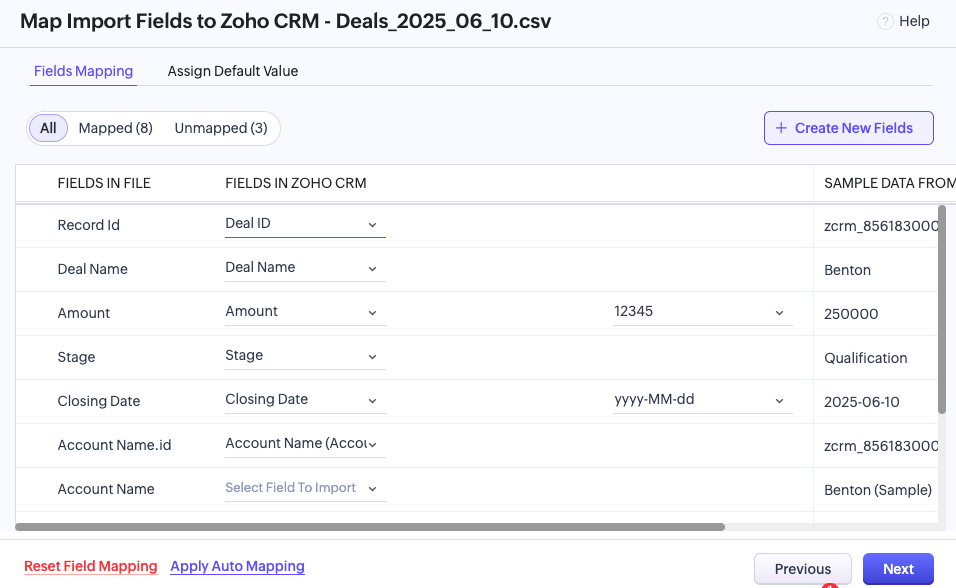This screenshot has width=956, height=588.
Task: Open the Deal Name mapping dropdown
Action: 305,268
